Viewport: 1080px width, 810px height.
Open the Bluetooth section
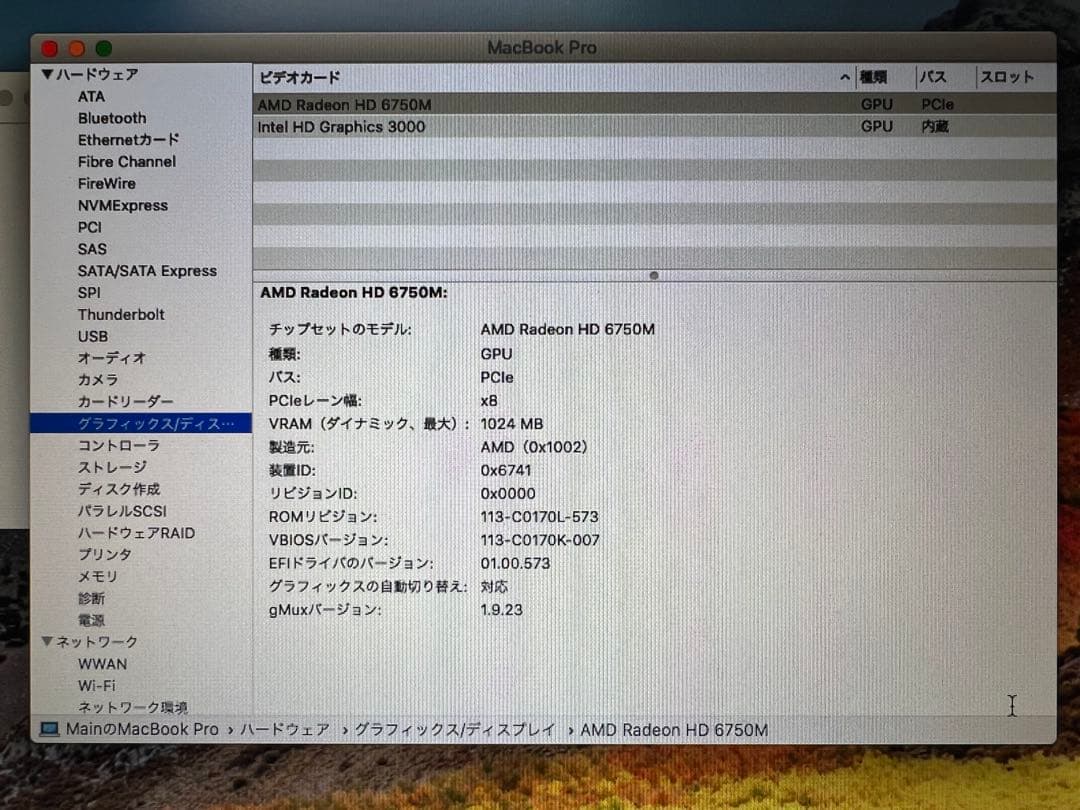[x=111, y=118]
